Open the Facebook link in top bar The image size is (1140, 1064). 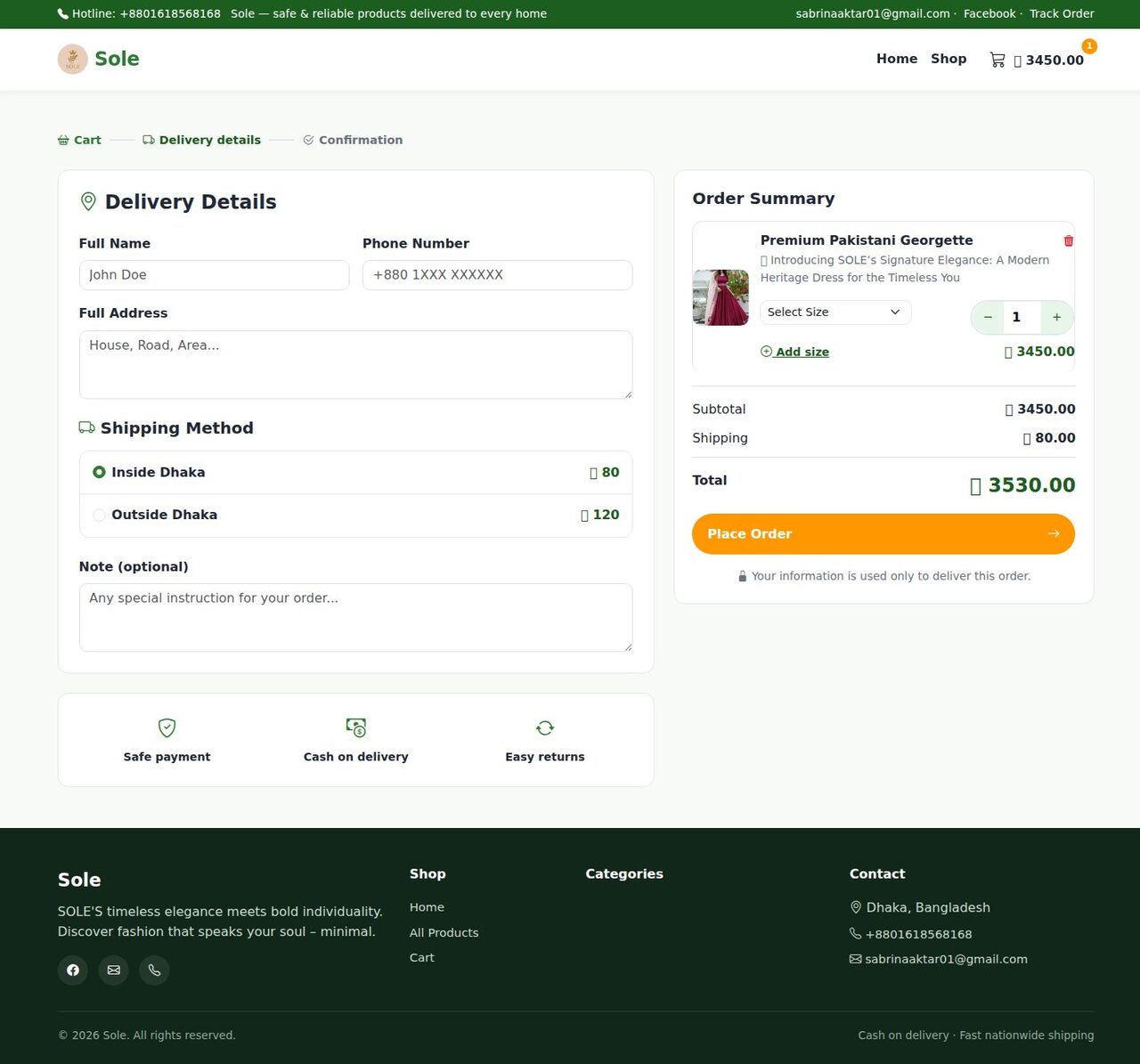(x=989, y=13)
